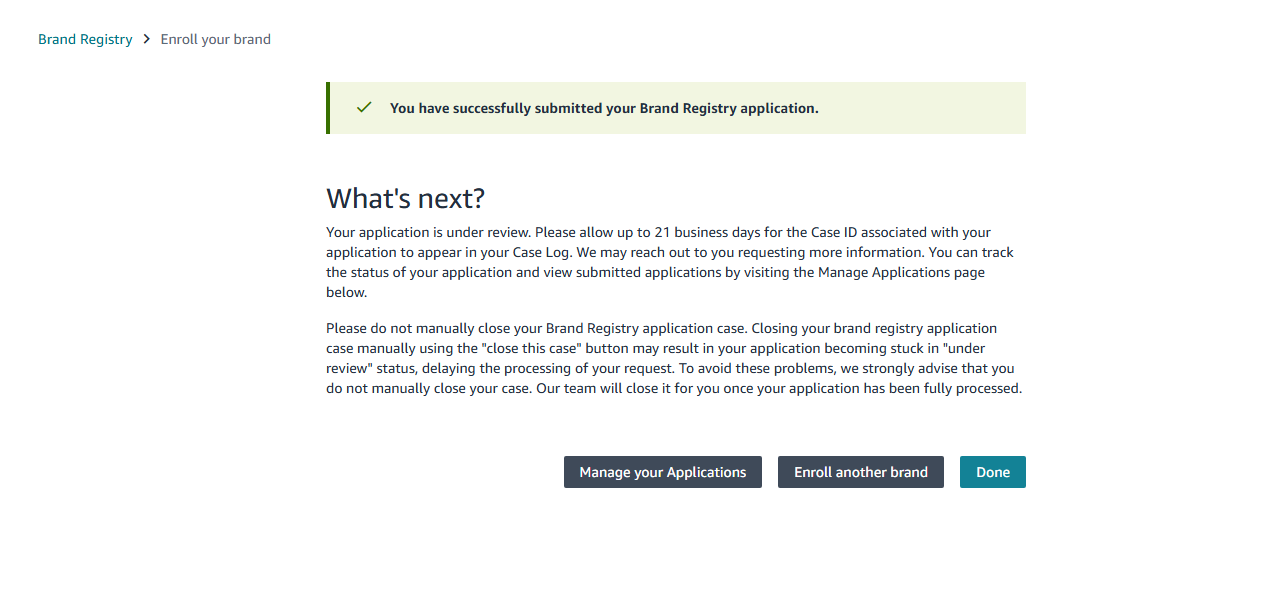
Task: Click the What's next? heading
Action: click(406, 198)
